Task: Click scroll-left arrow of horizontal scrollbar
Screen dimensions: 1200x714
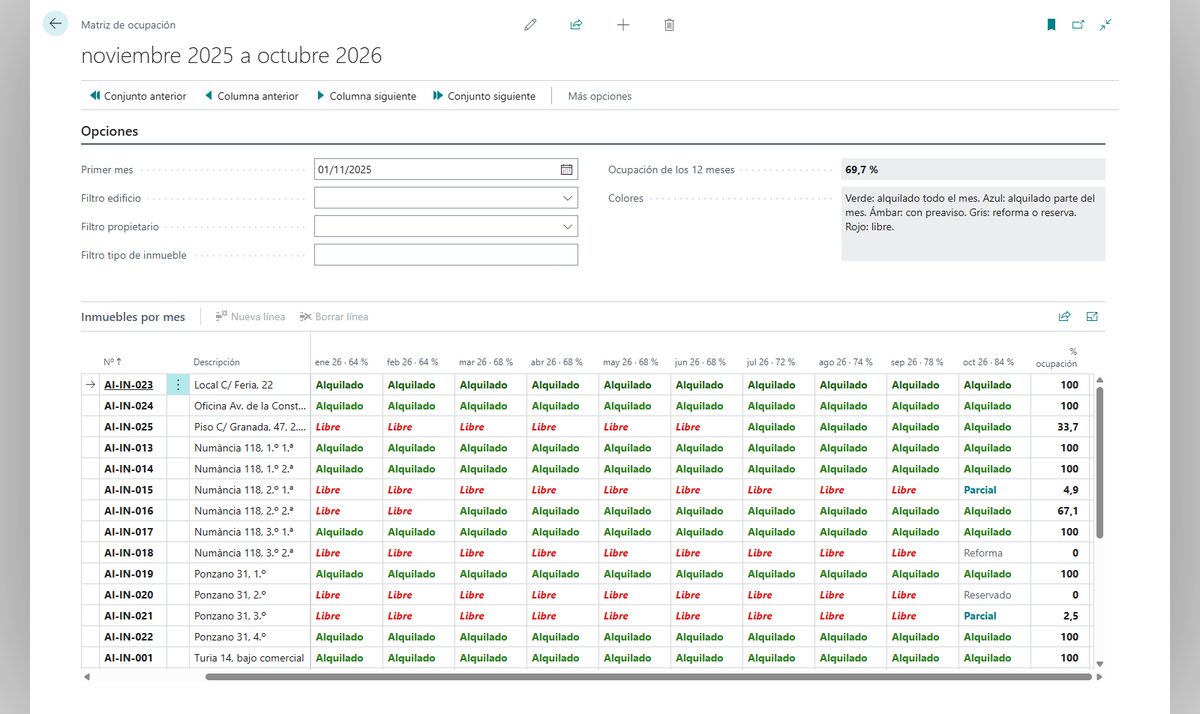Action: (x=86, y=677)
